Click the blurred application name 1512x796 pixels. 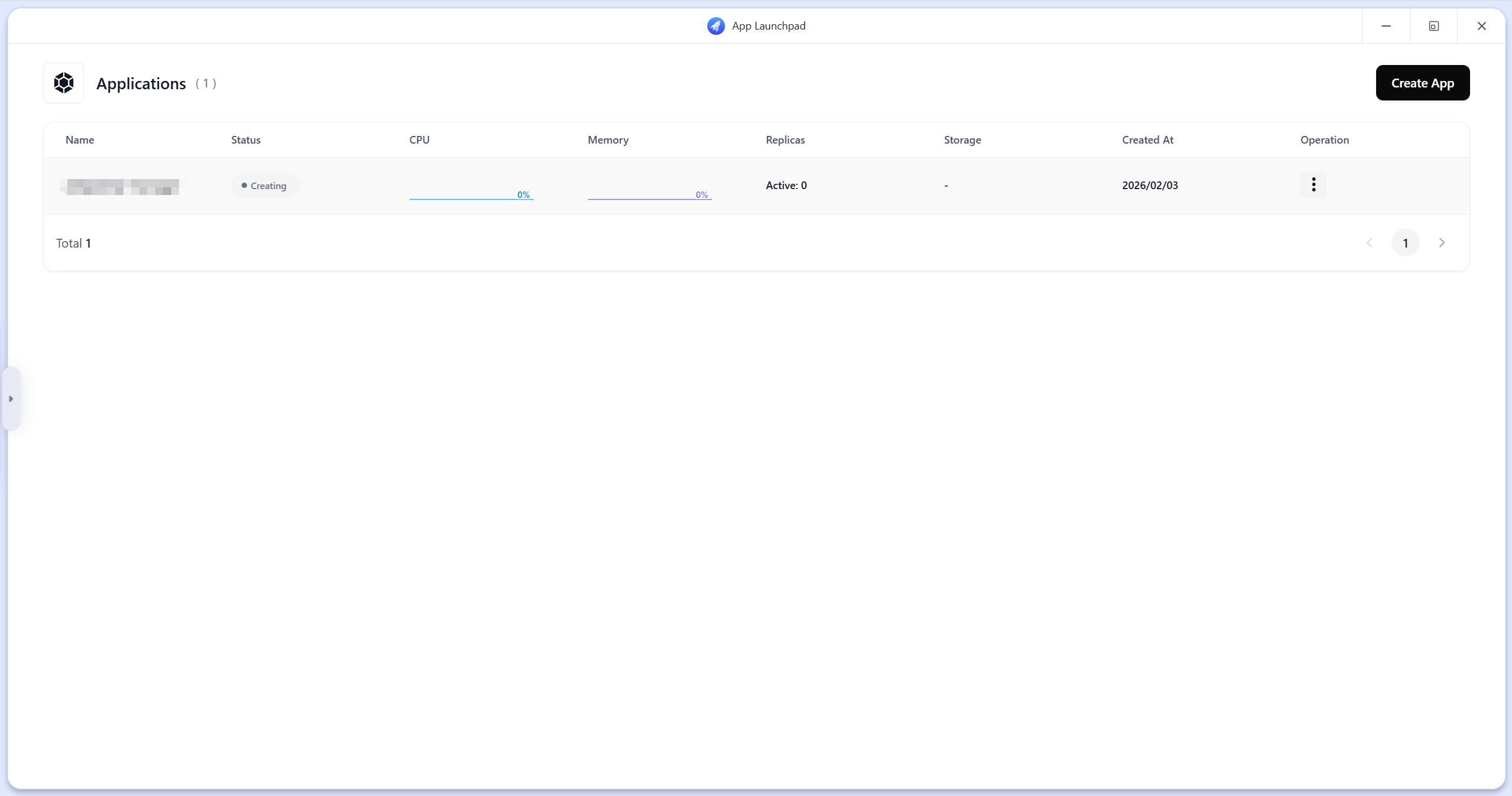pyautogui.click(x=122, y=187)
